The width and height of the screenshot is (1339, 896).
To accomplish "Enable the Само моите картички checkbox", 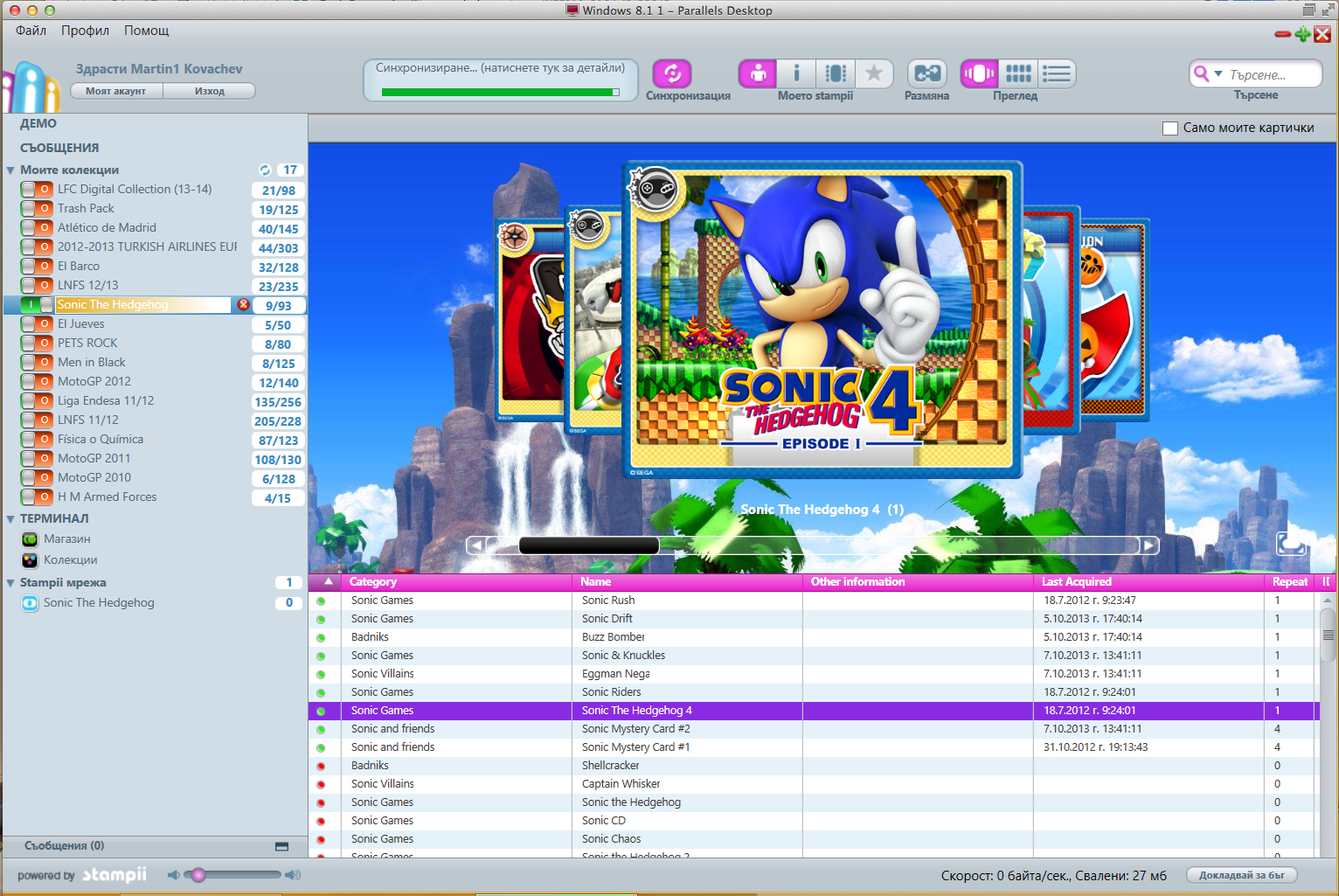I will tap(1170, 128).
